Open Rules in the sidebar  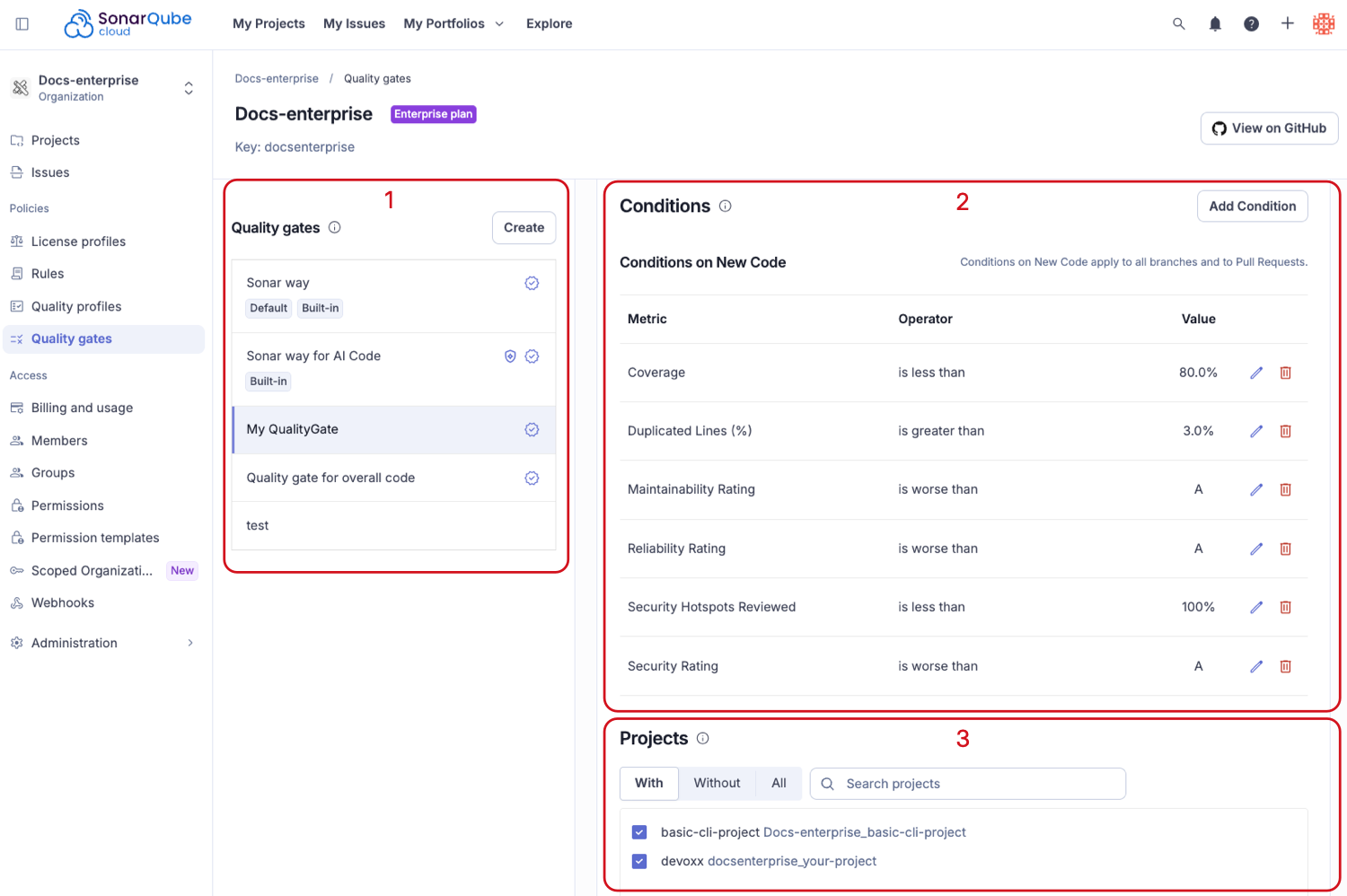(102, 274)
